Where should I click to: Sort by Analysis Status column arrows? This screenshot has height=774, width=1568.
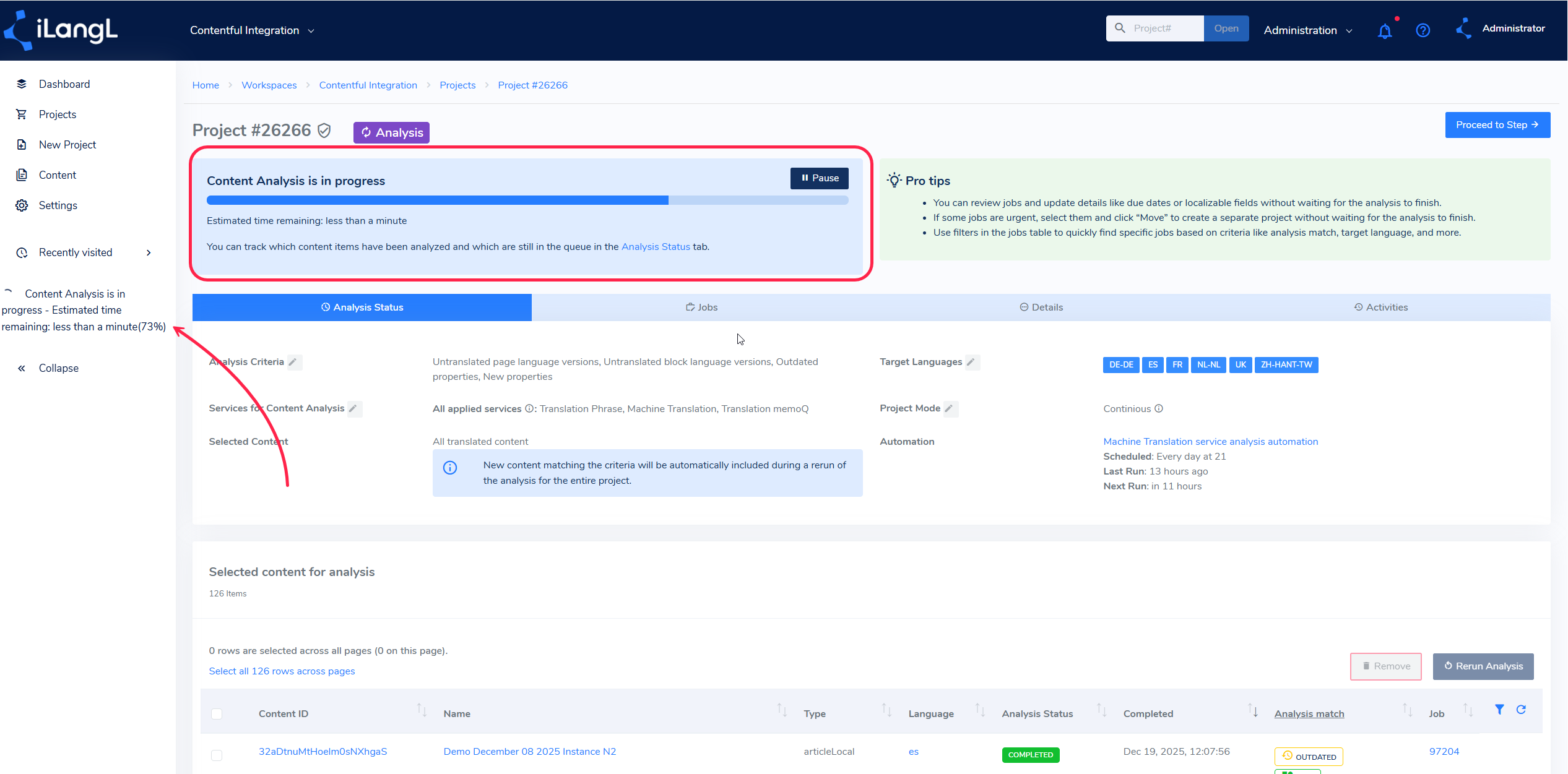coord(1101,710)
